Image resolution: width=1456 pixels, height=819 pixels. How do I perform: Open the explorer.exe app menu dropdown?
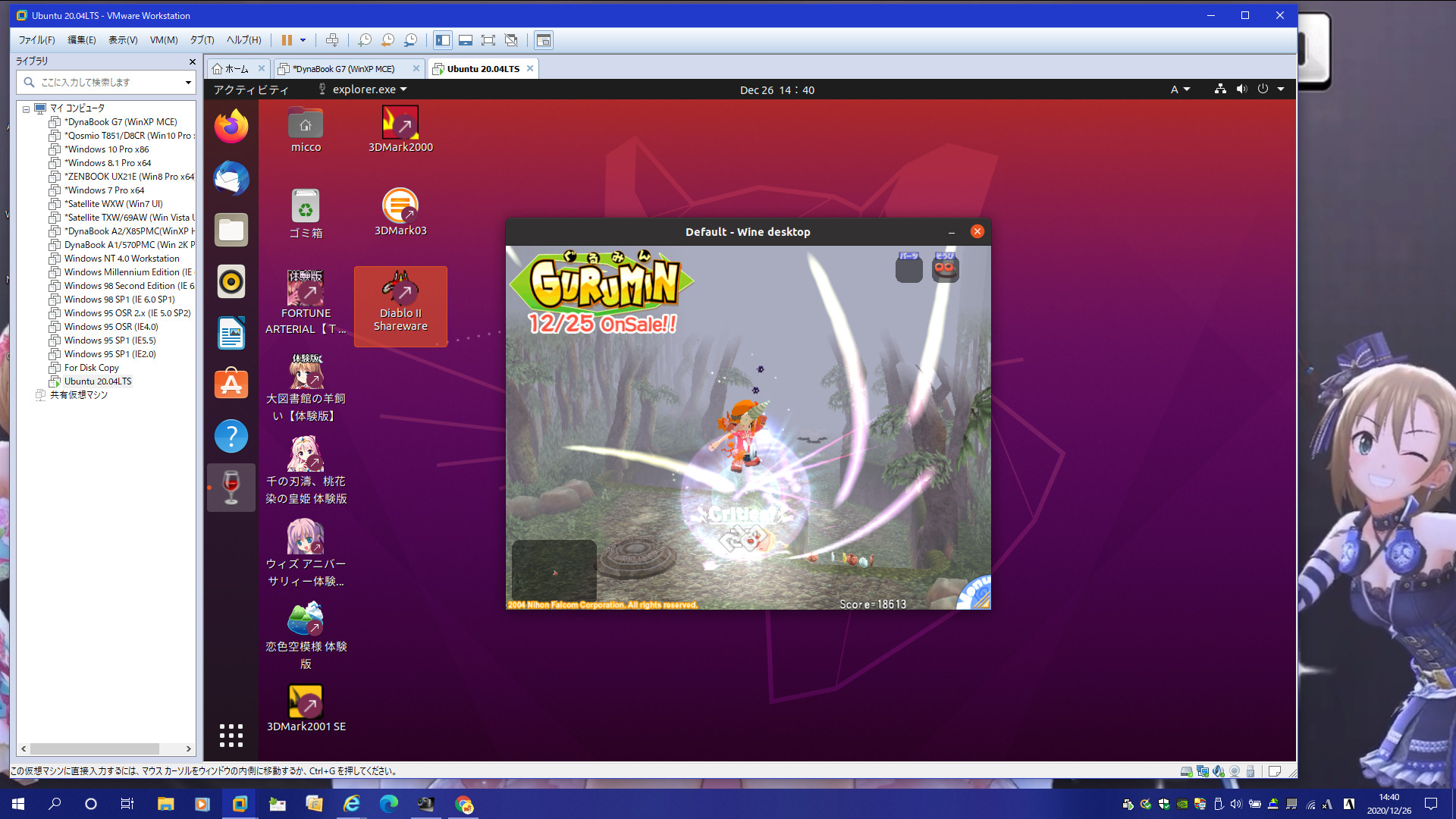pyautogui.click(x=362, y=89)
